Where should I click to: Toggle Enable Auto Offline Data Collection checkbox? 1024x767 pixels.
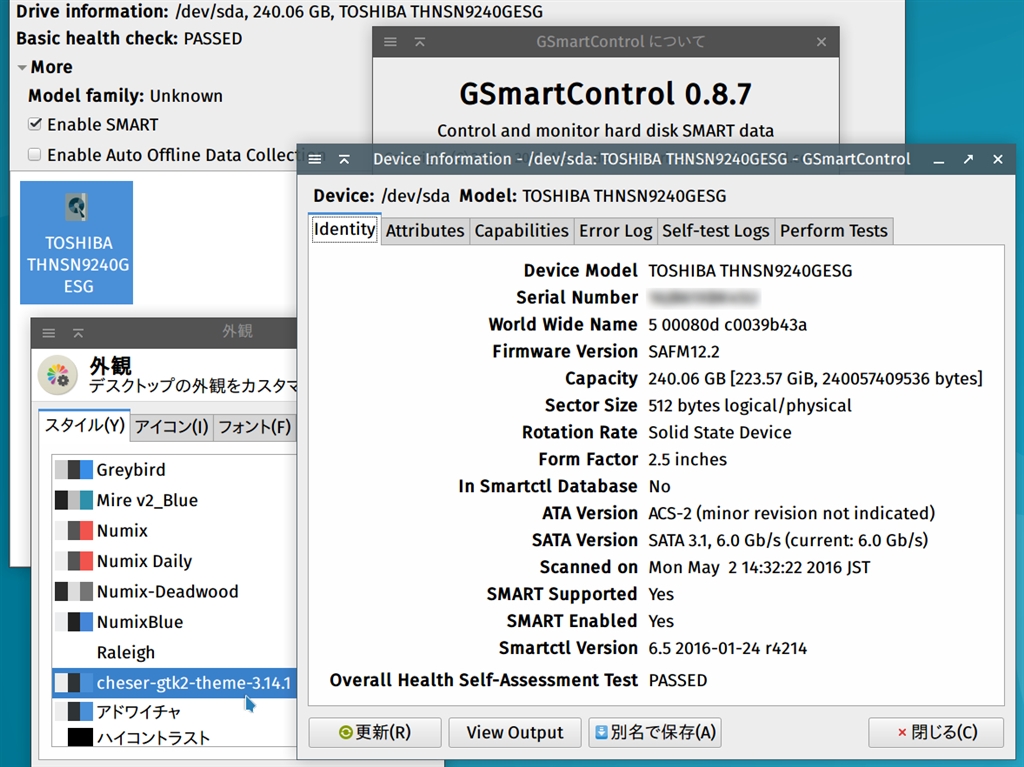(x=35, y=154)
